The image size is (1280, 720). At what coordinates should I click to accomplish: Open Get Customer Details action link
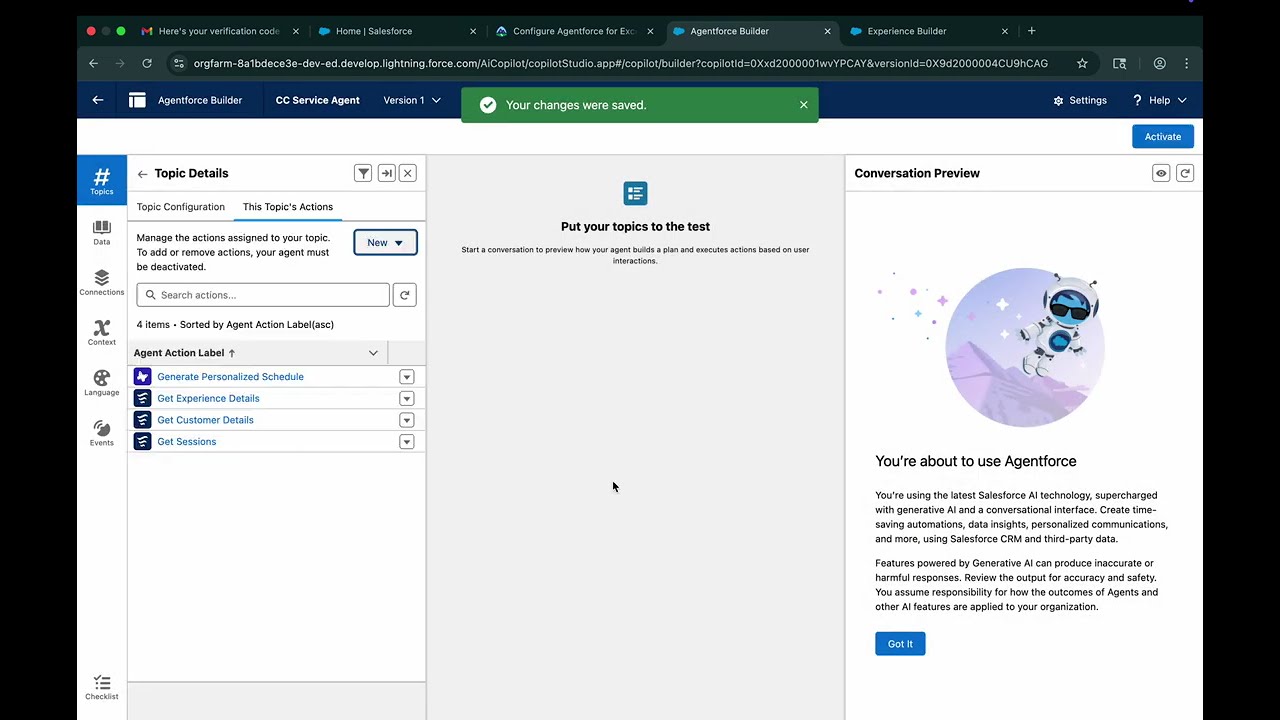[205, 420]
